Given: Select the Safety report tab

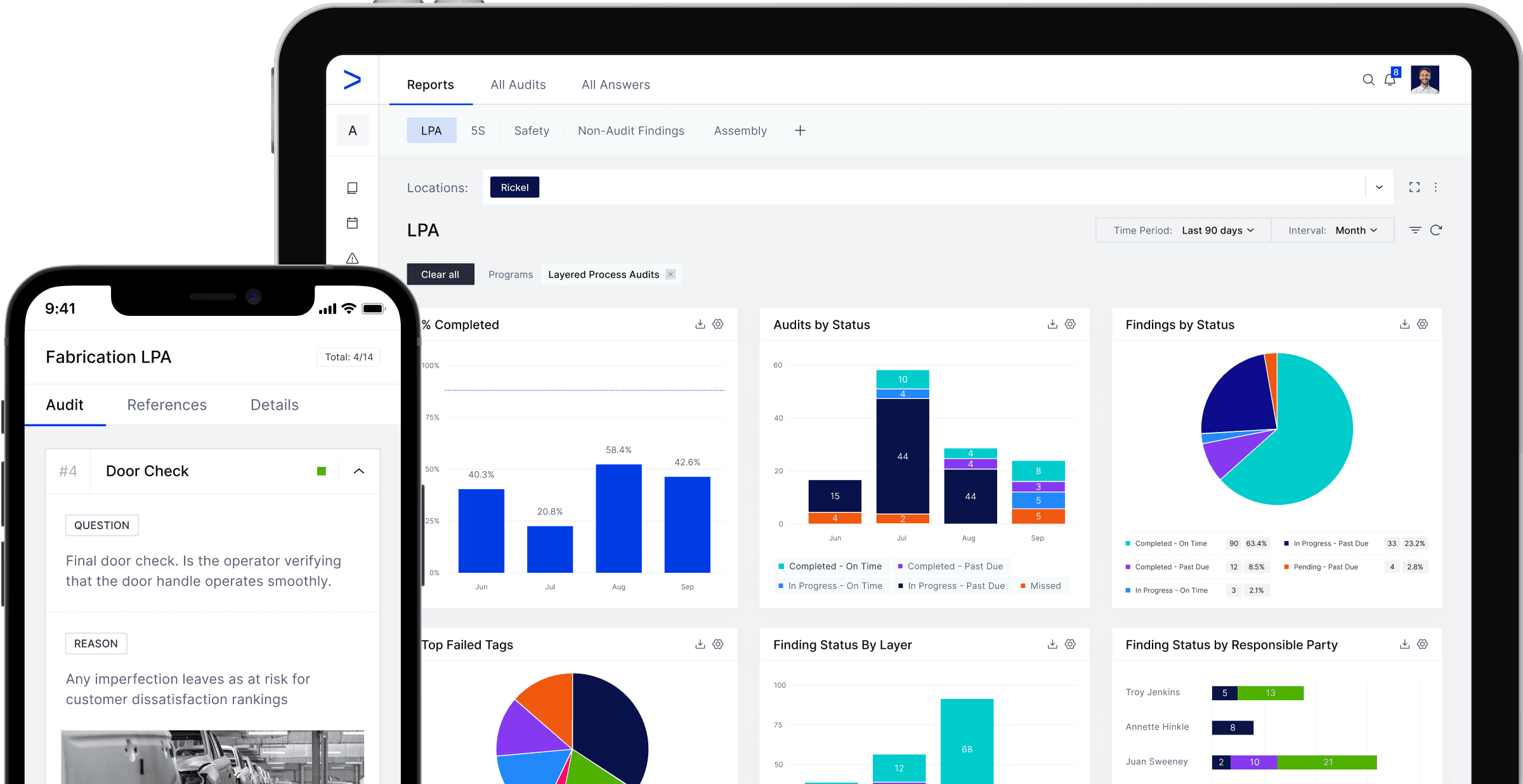Looking at the screenshot, I should 532,131.
